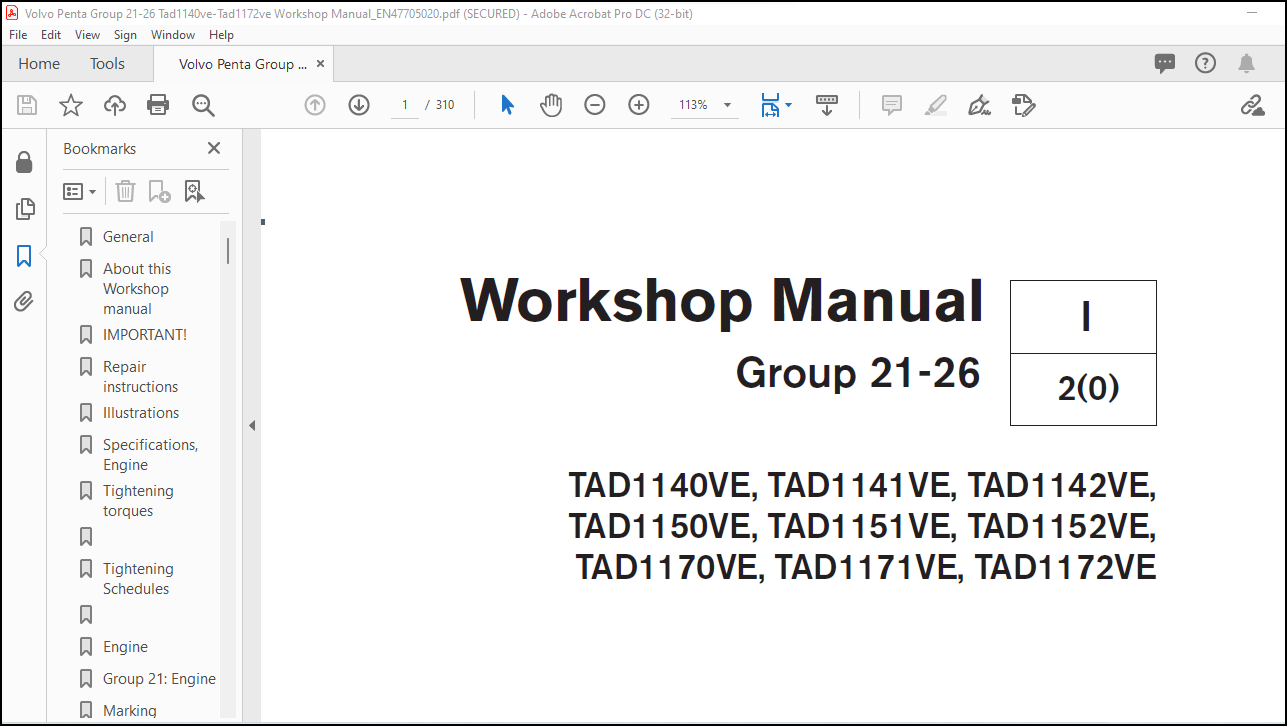Open the General bookmark

pos(128,237)
